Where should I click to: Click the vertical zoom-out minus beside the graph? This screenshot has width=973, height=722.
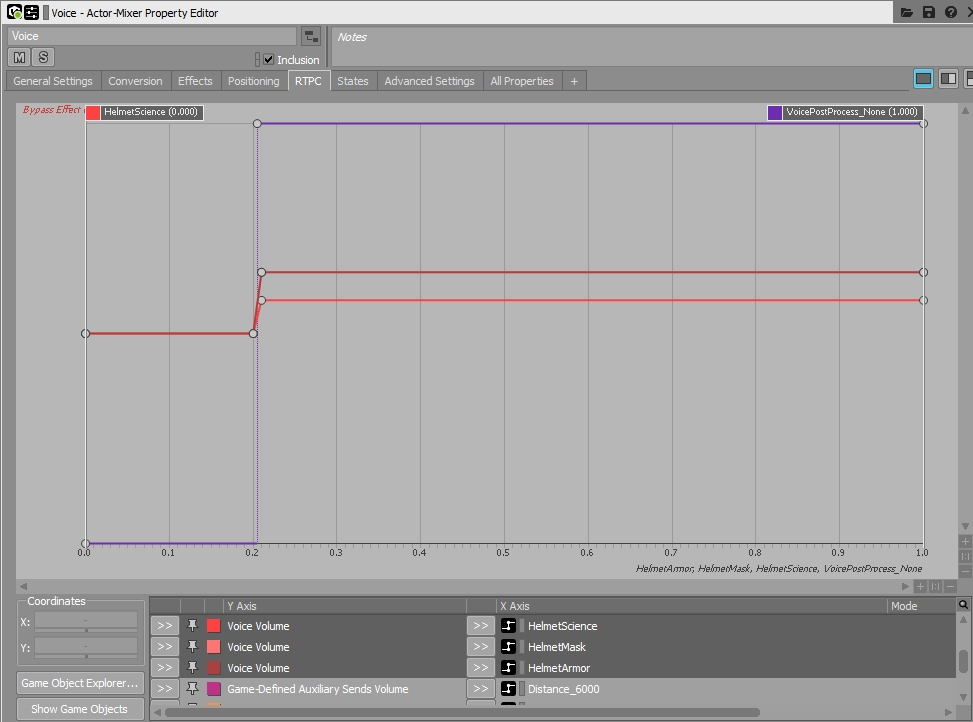(965, 571)
